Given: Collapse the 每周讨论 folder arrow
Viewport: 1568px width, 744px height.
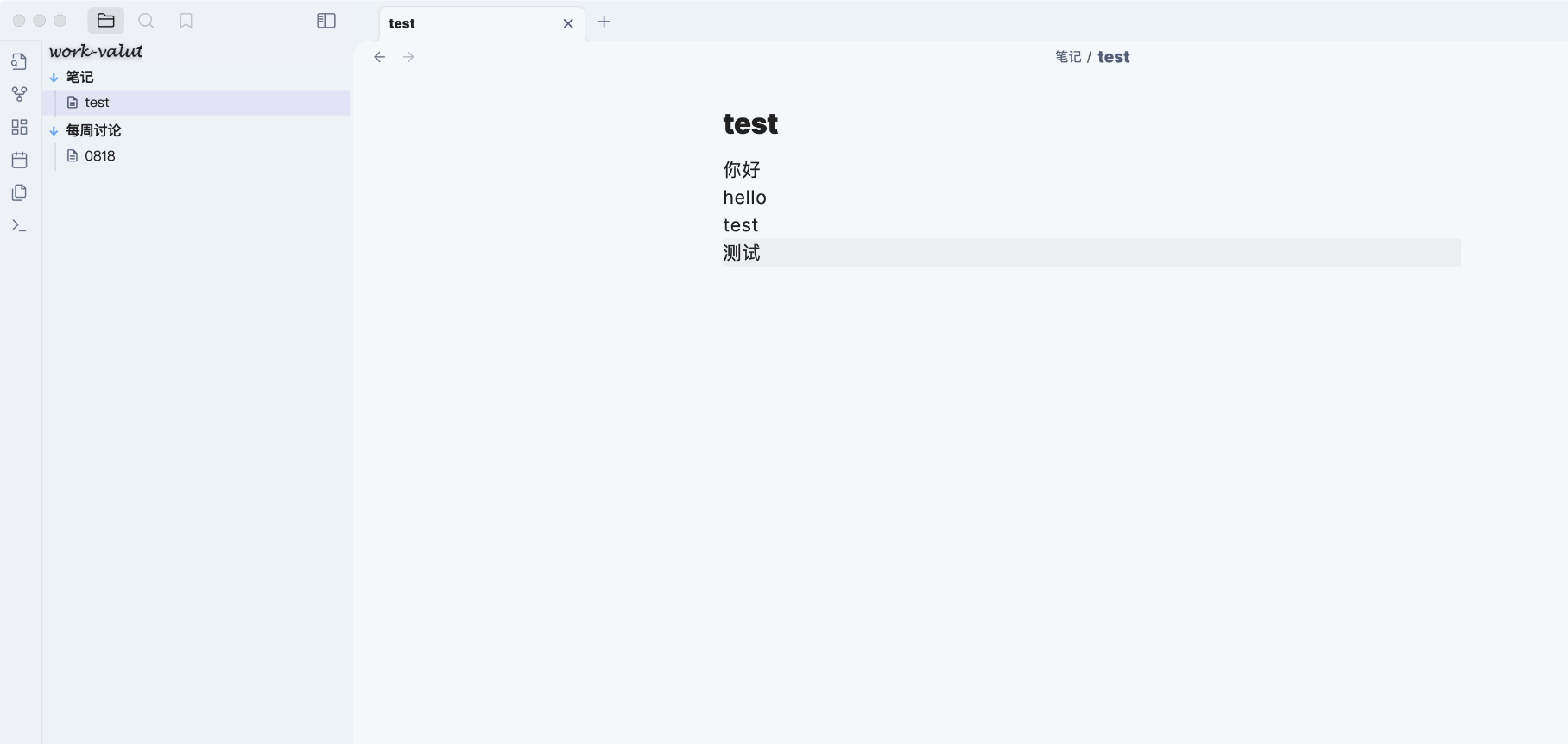Looking at the screenshot, I should [54, 131].
